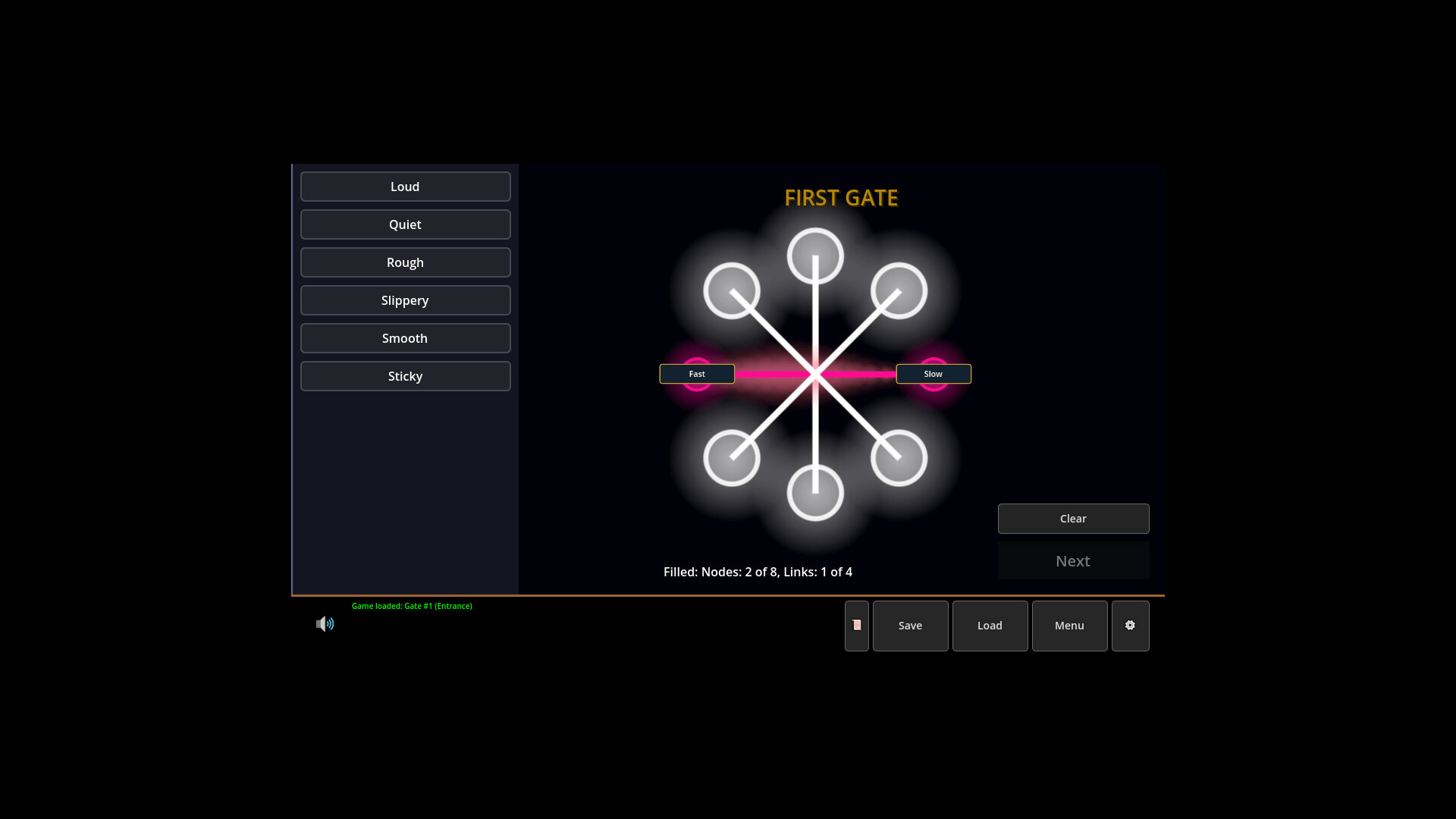Select the Sticky word option
Viewport: 1456px width, 819px height.
(x=405, y=376)
